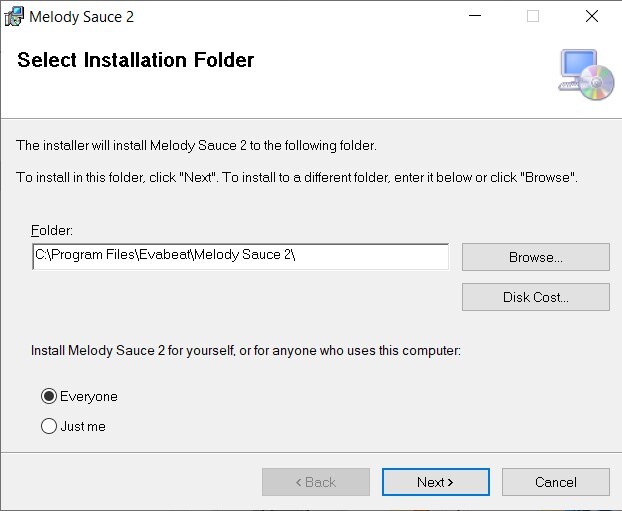Proceed with the Next button

point(435,482)
